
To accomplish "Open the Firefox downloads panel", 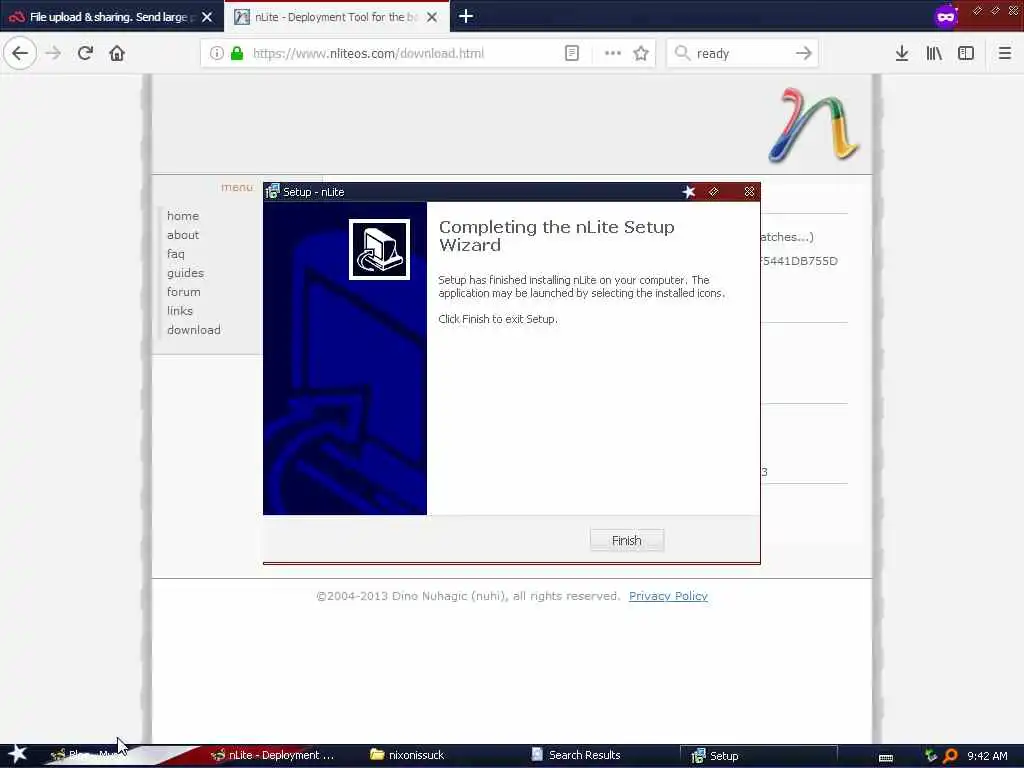I will pyautogui.click(x=902, y=54).
